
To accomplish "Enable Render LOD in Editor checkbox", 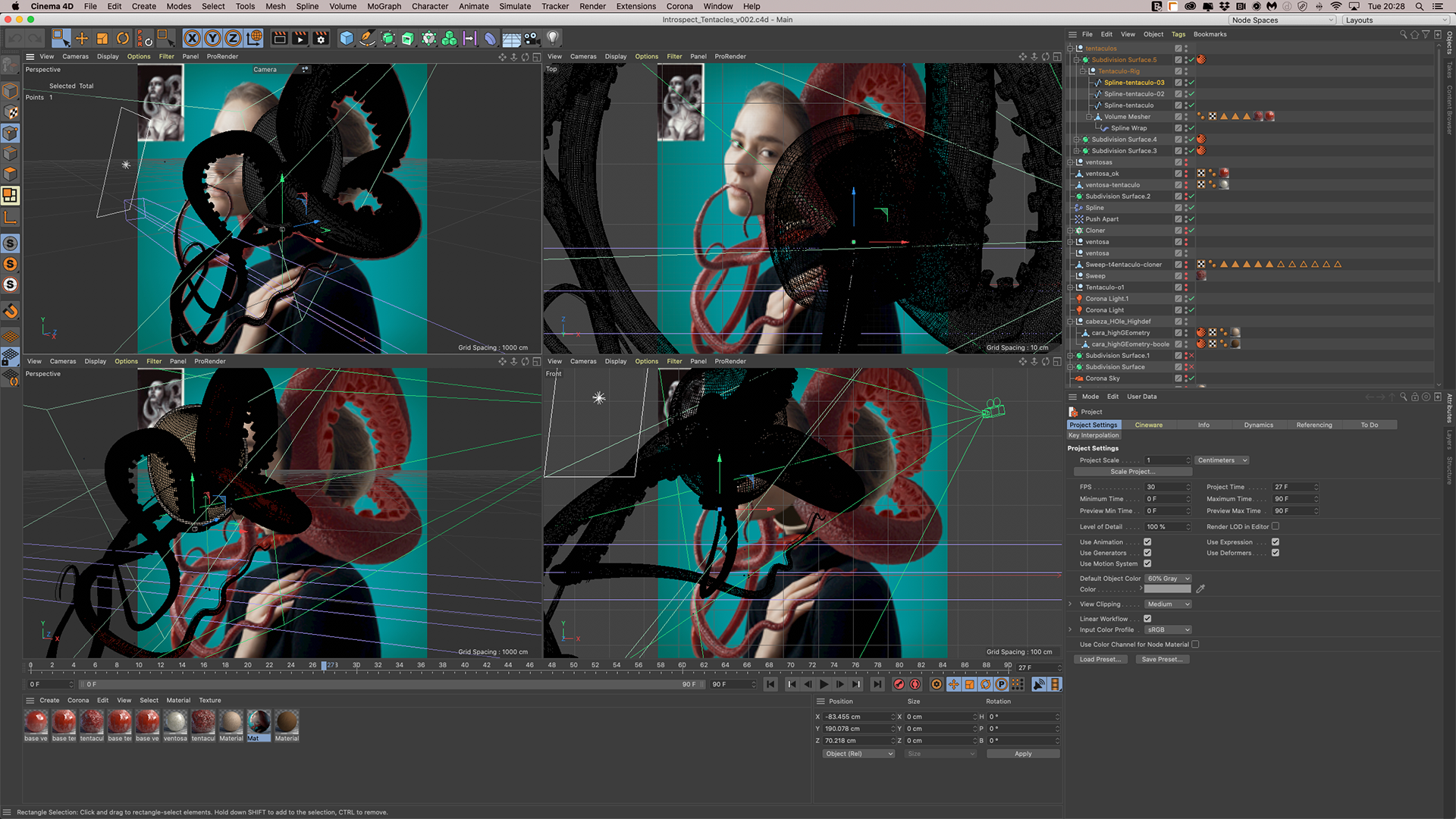I will [x=1276, y=526].
